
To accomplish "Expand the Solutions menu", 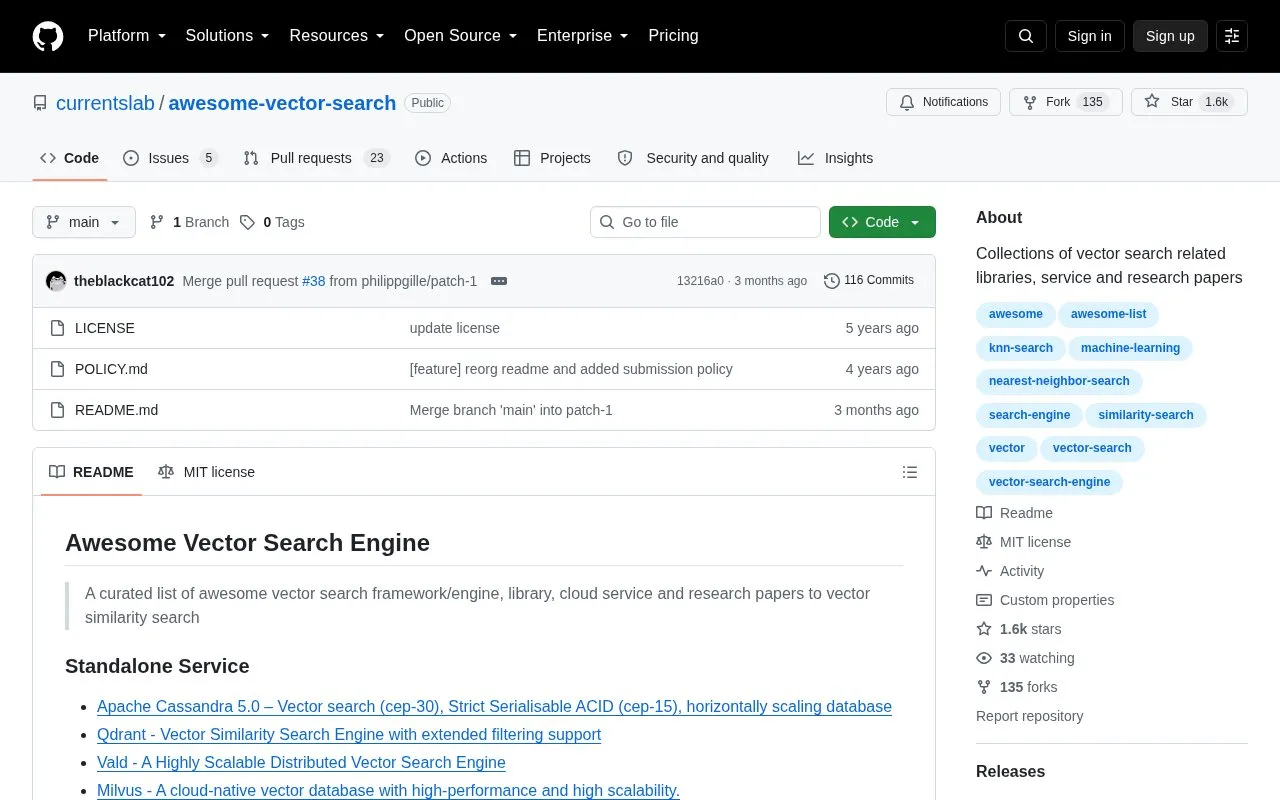I will (228, 36).
